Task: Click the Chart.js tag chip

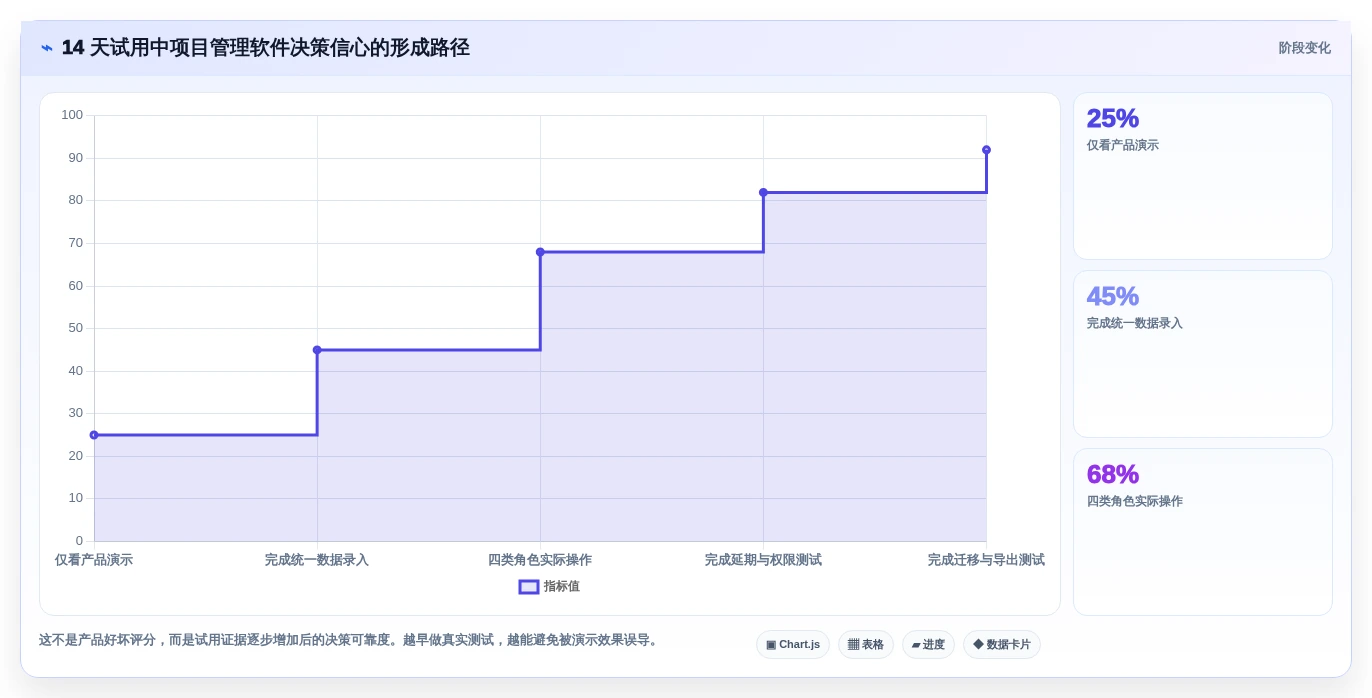Action: pyautogui.click(x=793, y=645)
